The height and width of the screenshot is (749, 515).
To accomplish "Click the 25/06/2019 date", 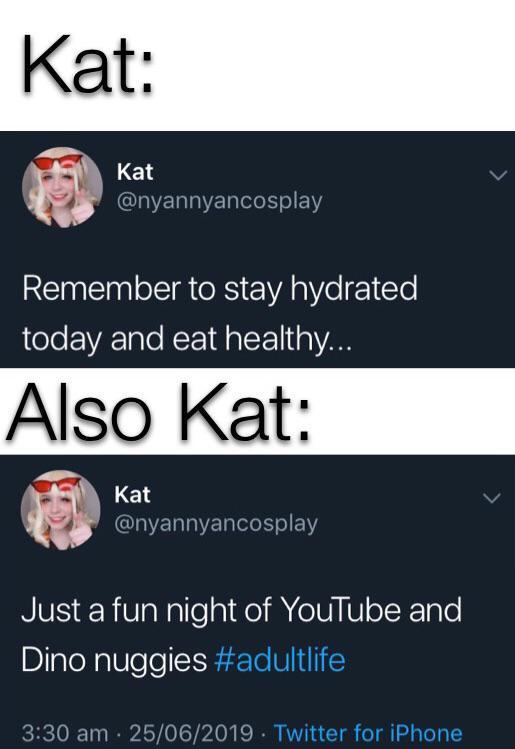I will 191,733.
